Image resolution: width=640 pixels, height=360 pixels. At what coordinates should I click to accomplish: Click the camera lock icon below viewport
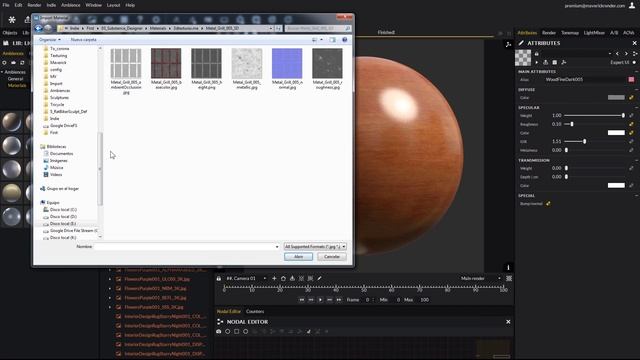[219, 278]
